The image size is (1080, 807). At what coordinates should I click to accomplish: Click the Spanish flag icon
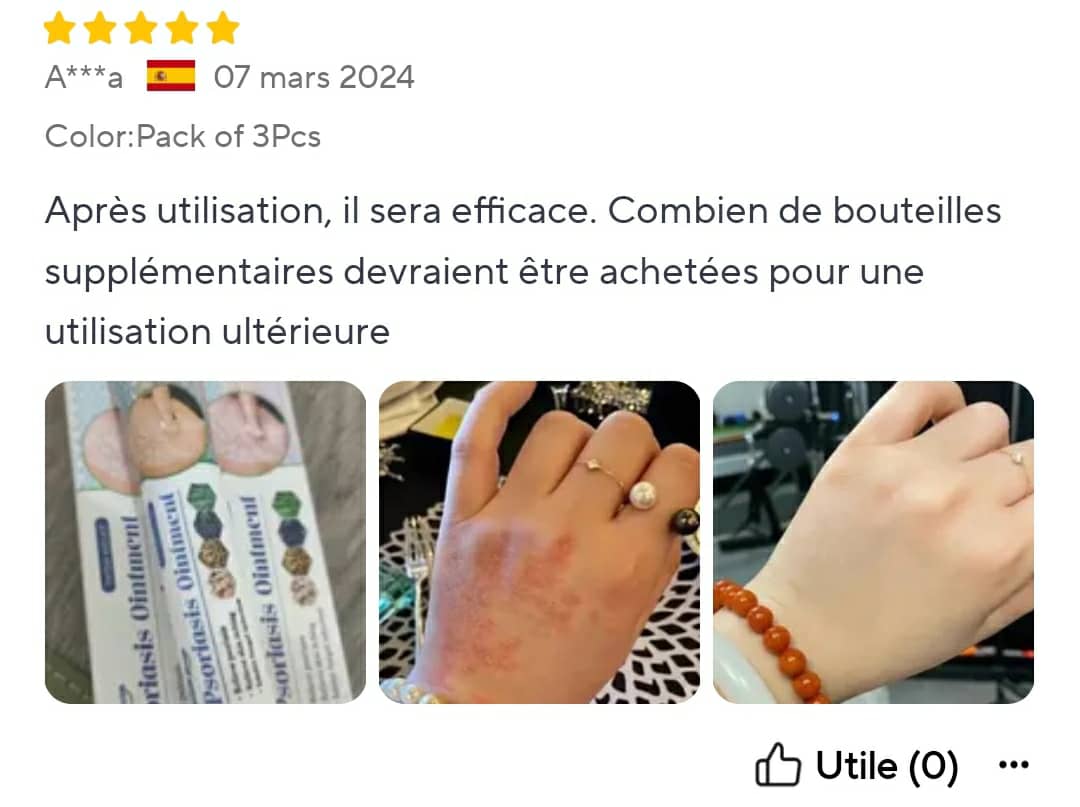171,76
